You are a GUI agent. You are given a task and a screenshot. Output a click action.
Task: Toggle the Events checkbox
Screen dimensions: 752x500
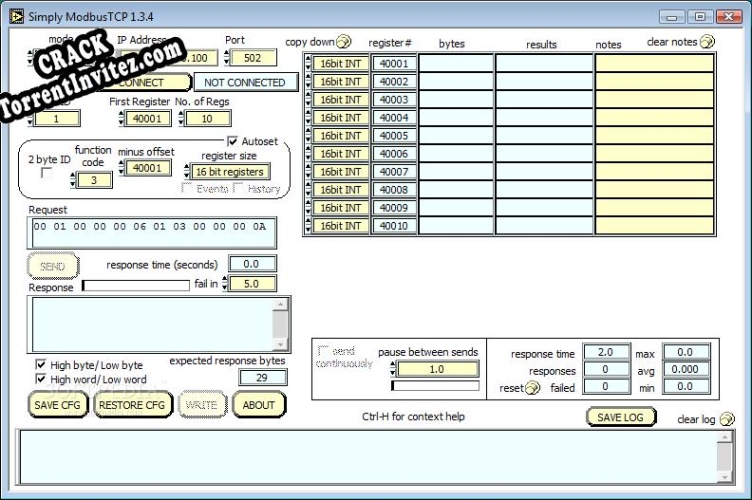pos(187,188)
